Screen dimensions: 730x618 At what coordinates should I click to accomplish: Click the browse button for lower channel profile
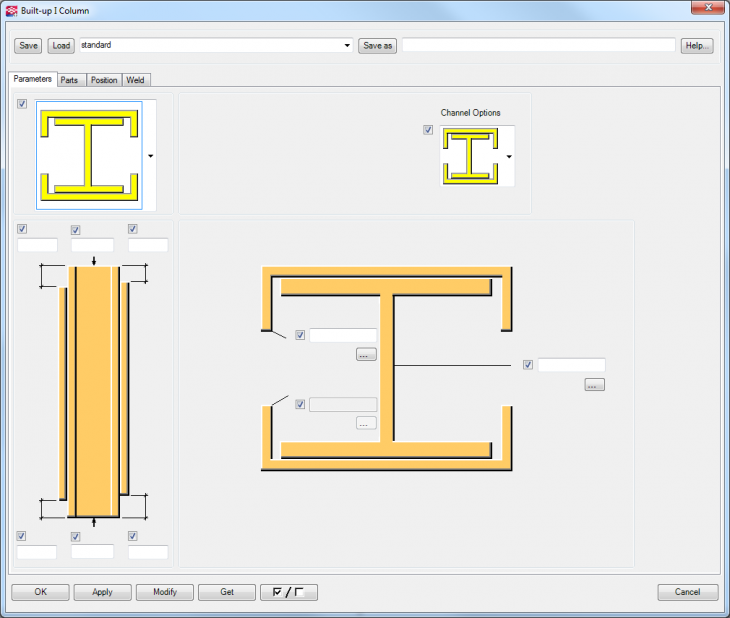click(x=365, y=423)
